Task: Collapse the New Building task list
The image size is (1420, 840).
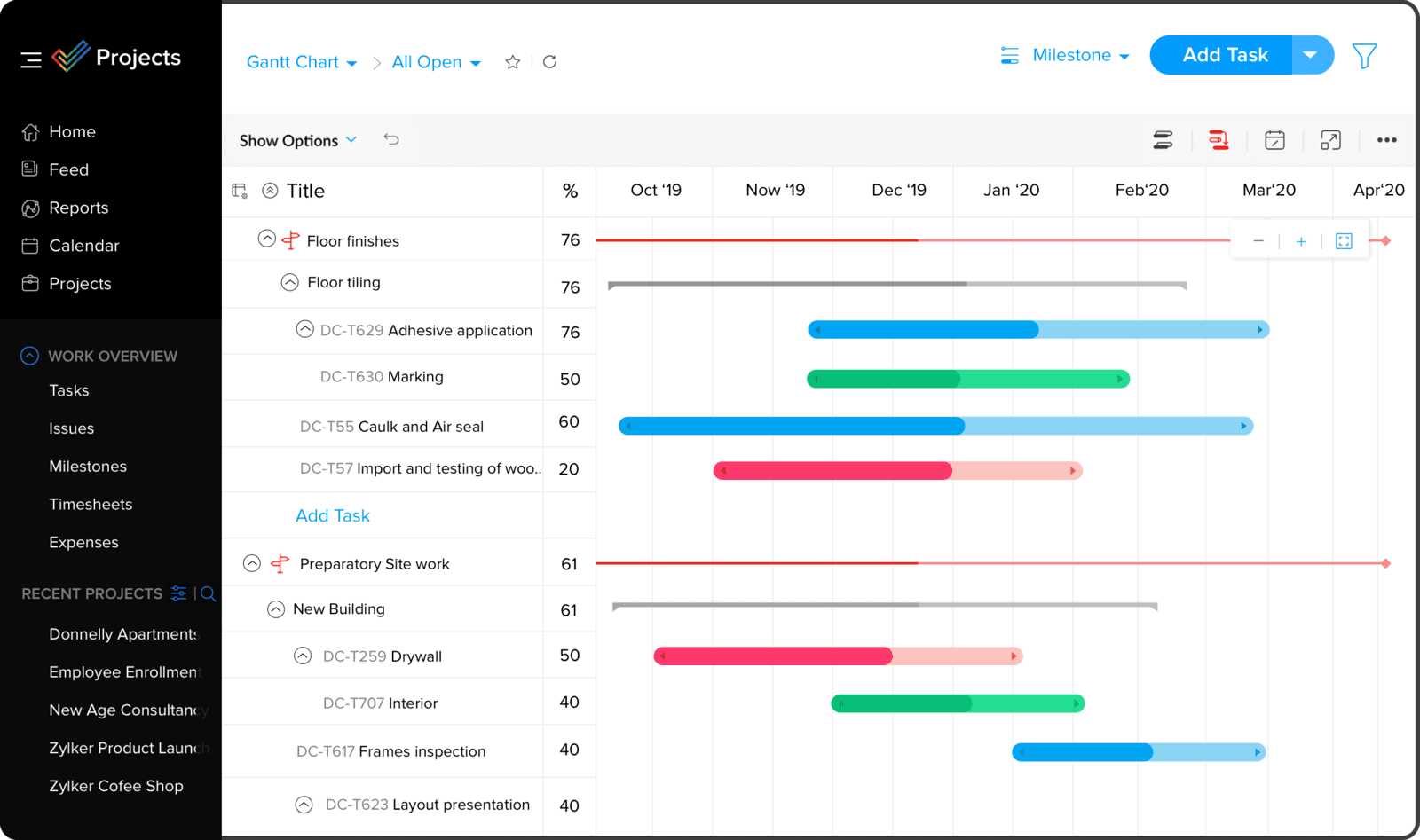Action: click(x=276, y=609)
